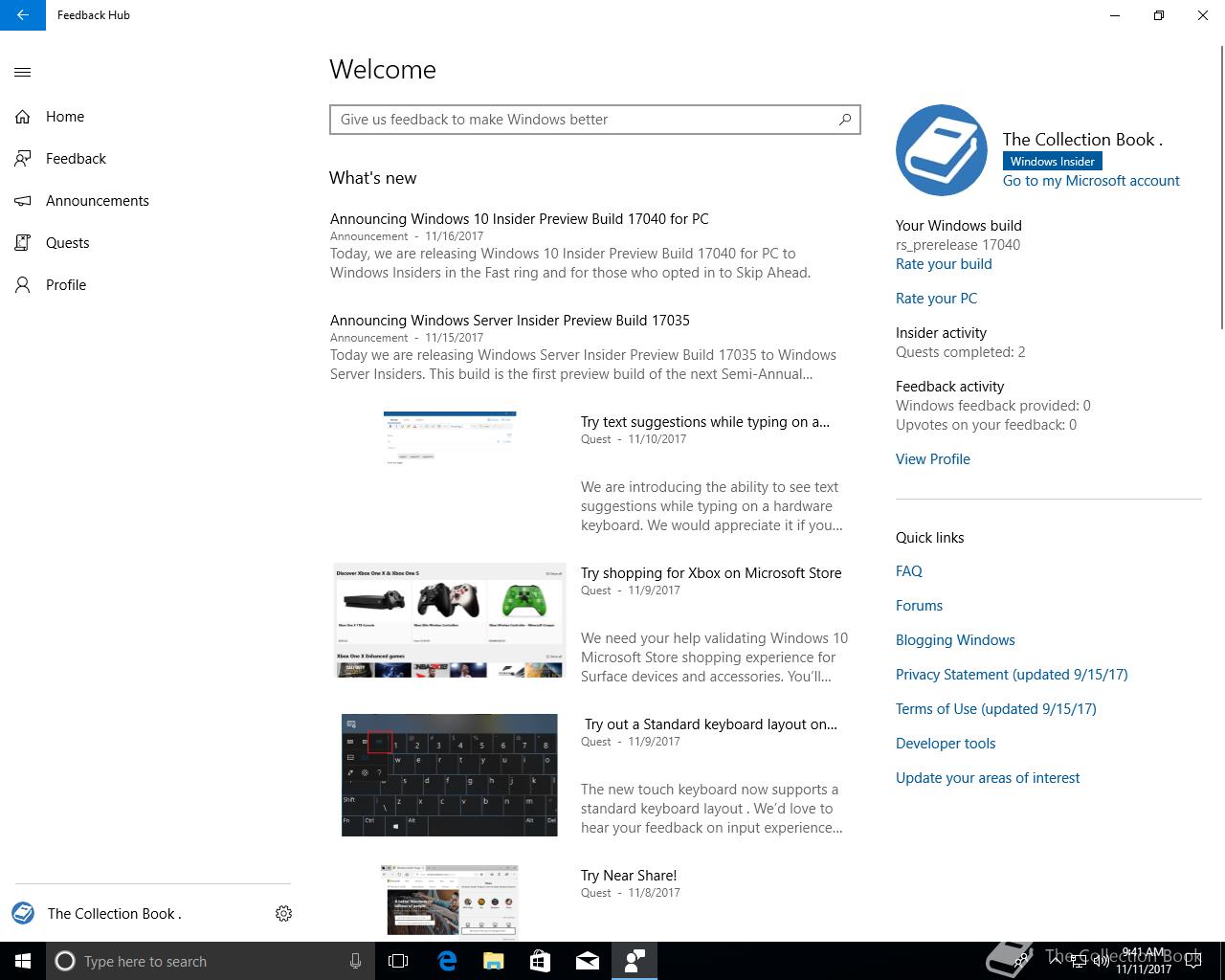1225x980 pixels.
Task: Open Windows Server Build 17035 announcement
Action: 510,321
